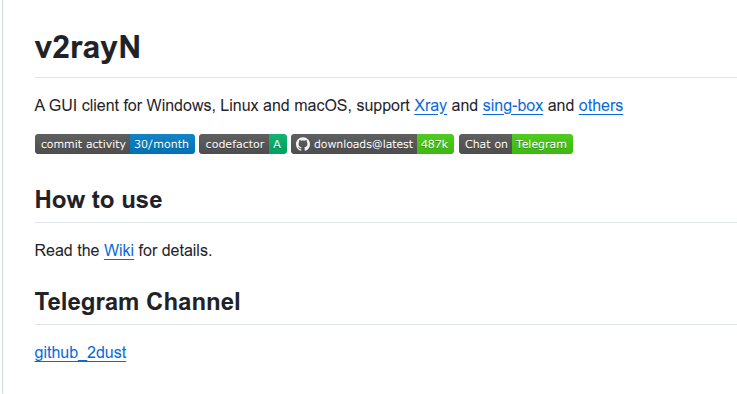Click the How to use heading
Image resolution: width=737 pixels, height=394 pixels.
tap(99, 199)
